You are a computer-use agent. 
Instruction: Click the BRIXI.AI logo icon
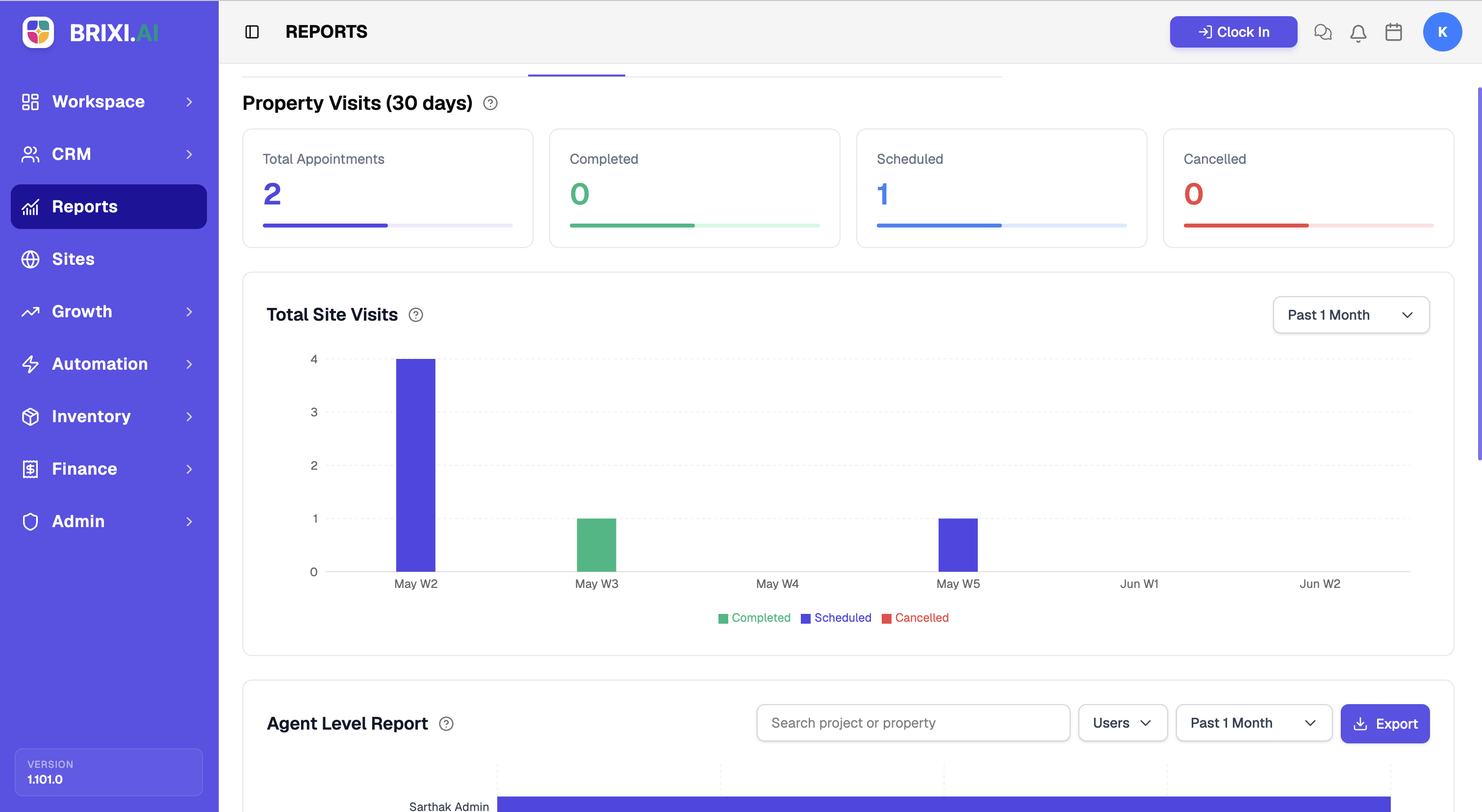(38, 32)
